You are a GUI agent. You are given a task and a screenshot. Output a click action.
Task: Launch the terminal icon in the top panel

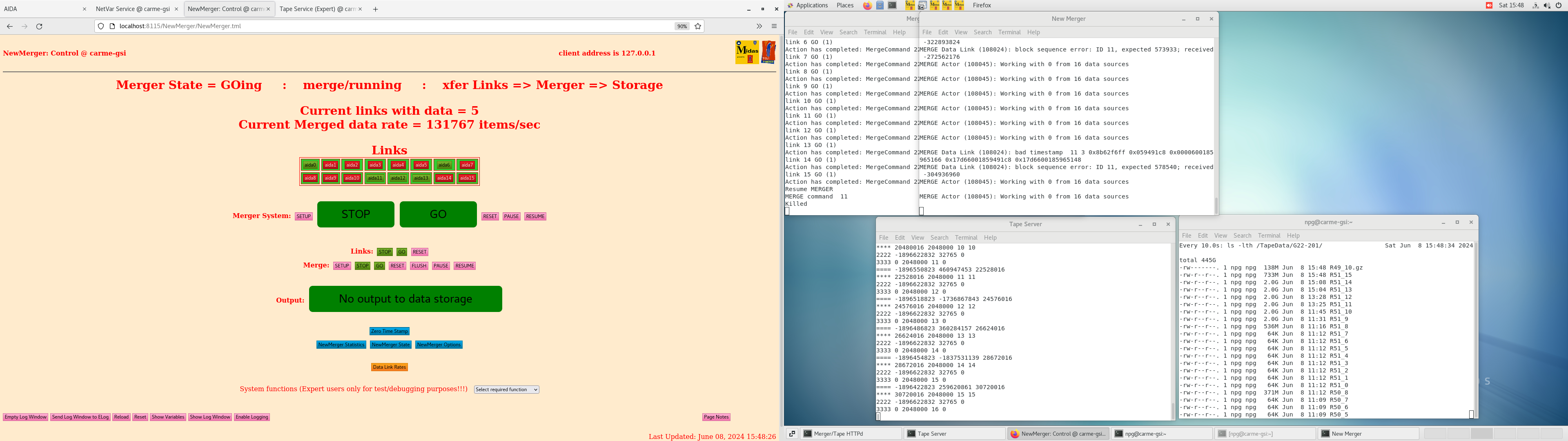tap(892, 5)
